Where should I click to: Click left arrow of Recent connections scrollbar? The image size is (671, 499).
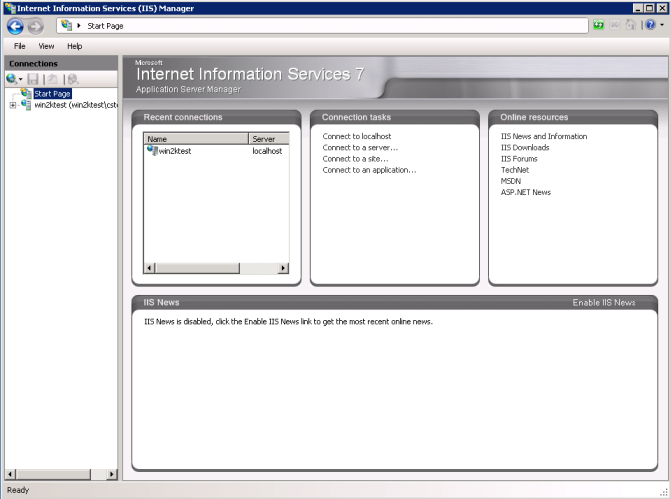tap(149, 268)
